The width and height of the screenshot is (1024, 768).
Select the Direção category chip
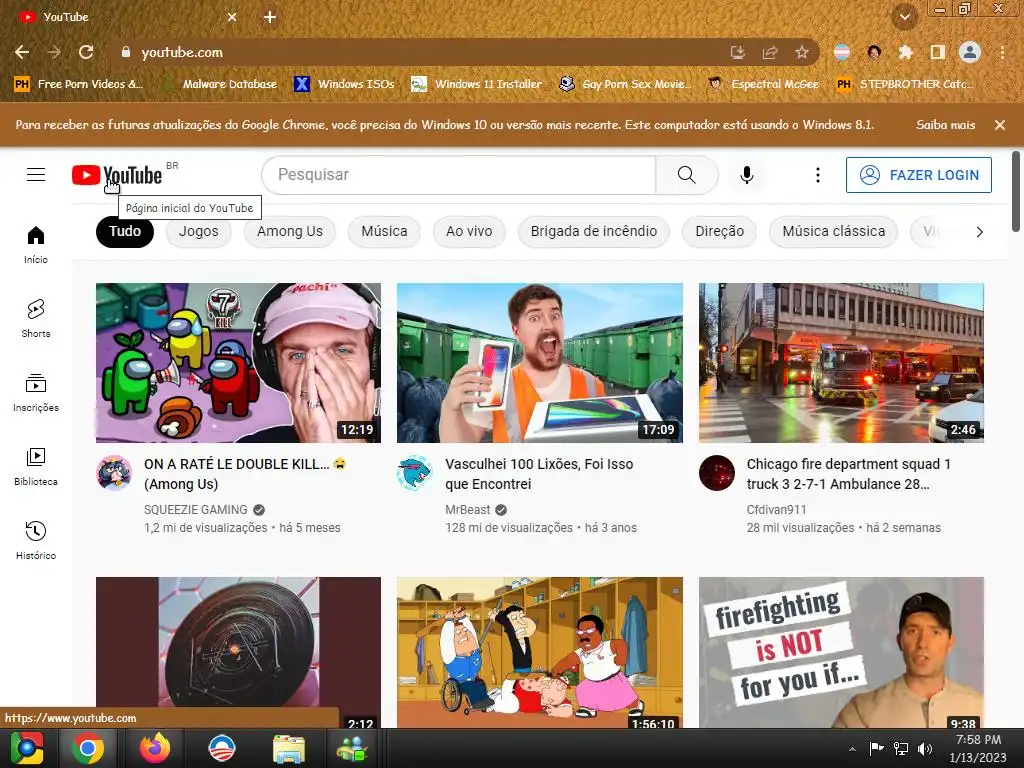click(720, 232)
